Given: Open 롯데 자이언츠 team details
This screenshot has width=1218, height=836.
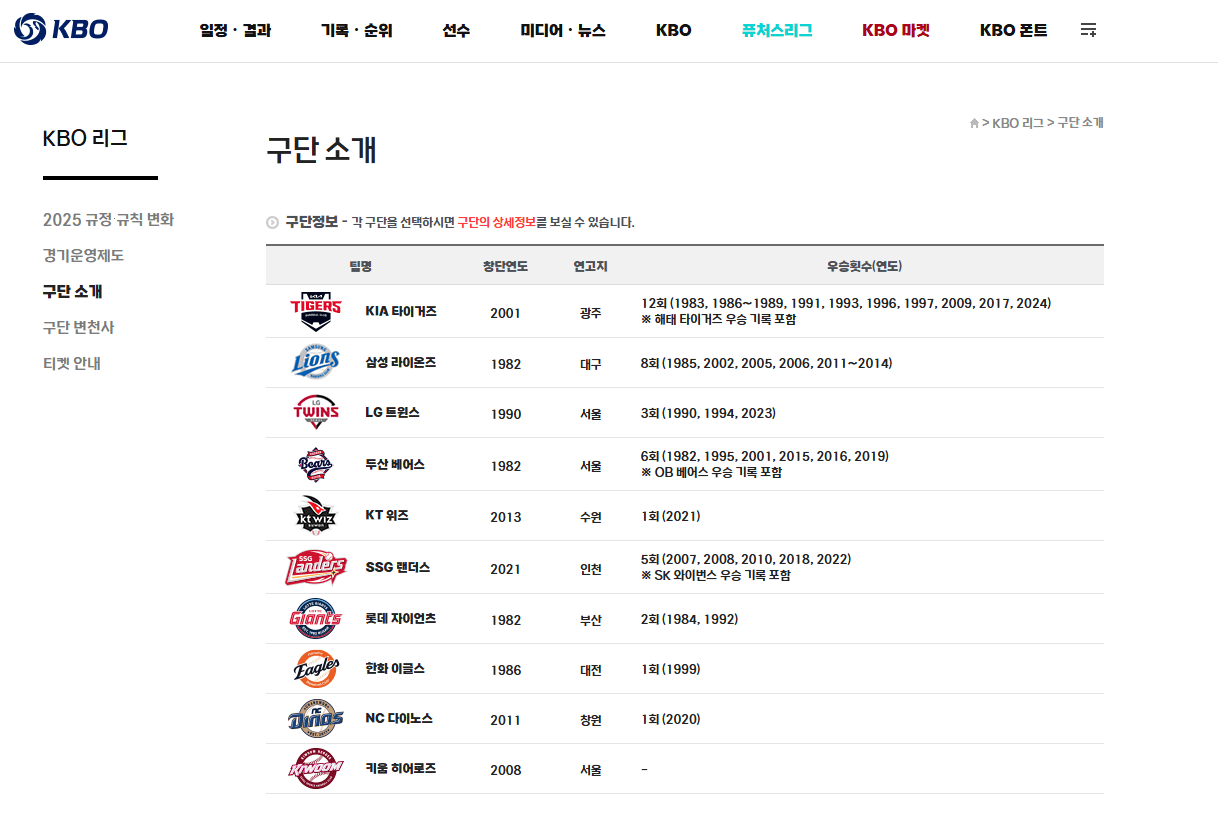Looking at the screenshot, I should pyautogui.click(x=401, y=618).
